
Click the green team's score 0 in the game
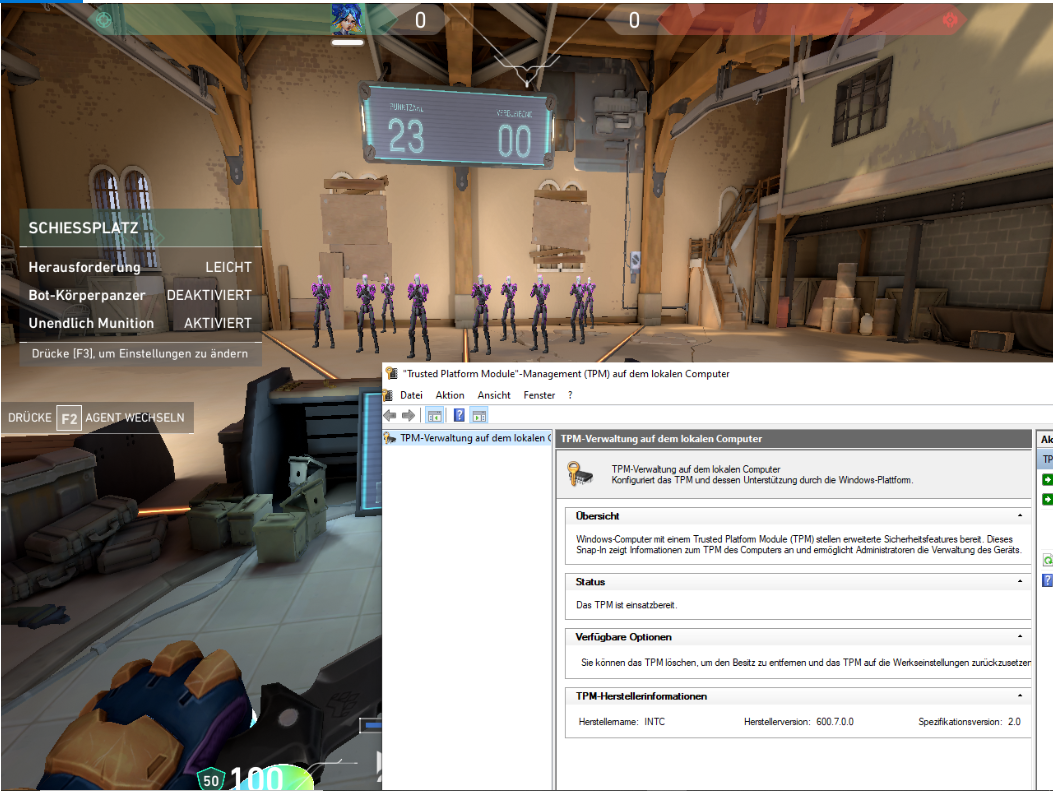pyautogui.click(x=420, y=20)
